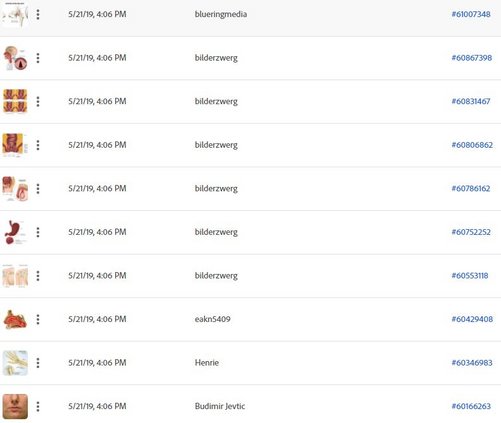Open the three-dot menu for eakn5409 row
The height and width of the screenshot is (423, 501).
pos(38,319)
